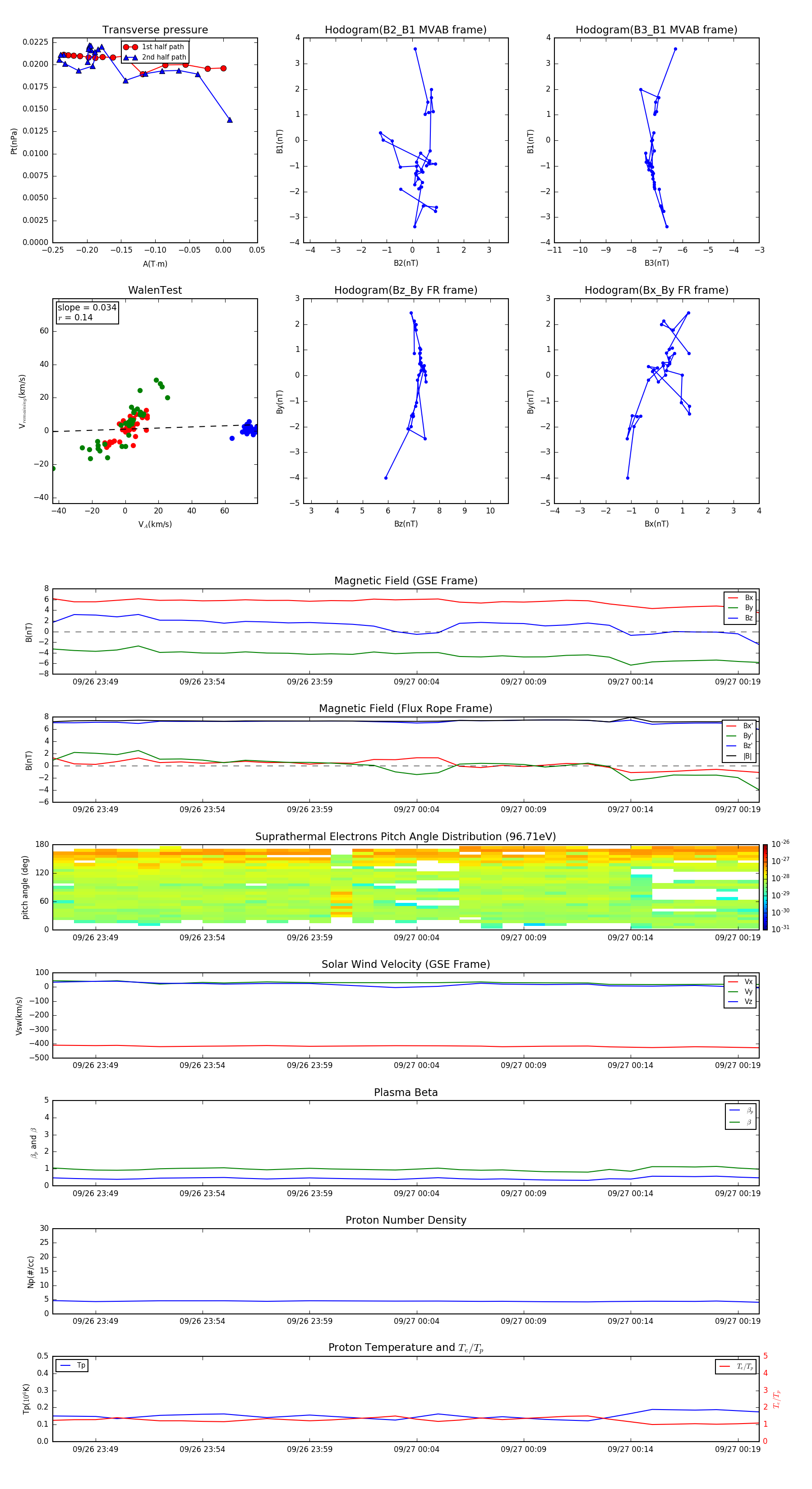Click the Bx' legend entry in Flux Rope panel
The height and width of the screenshot is (1489, 812).
[740, 726]
